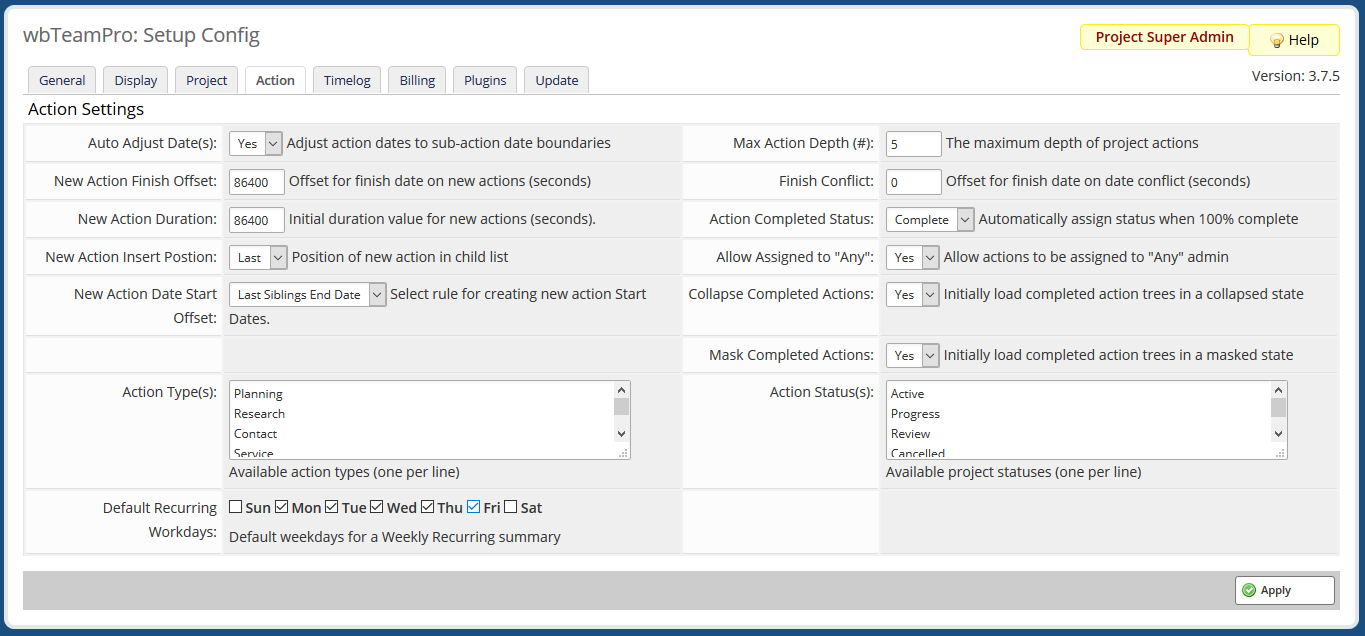The image size is (1365, 636).
Task: Click resize grip of Action Types textarea
Action: (623, 453)
